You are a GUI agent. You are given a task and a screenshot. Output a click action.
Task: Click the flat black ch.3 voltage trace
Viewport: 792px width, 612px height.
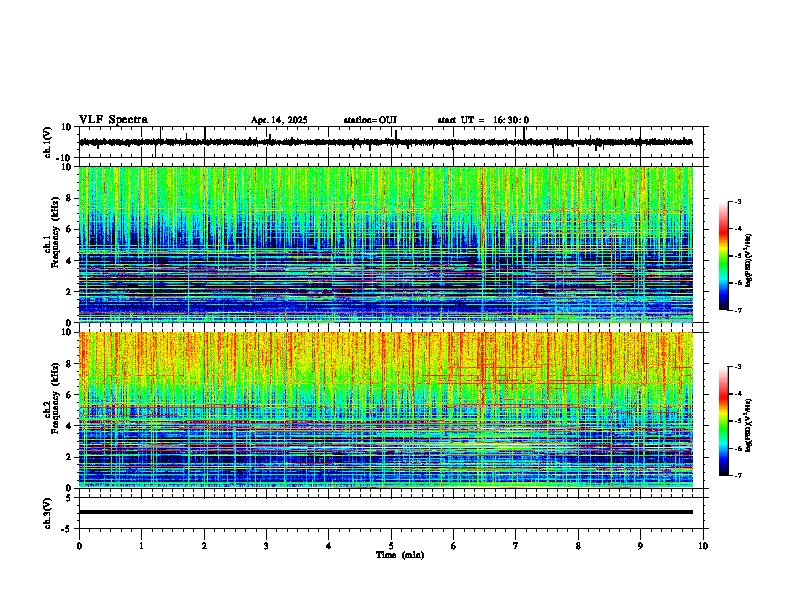pyautogui.click(x=385, y=512)
